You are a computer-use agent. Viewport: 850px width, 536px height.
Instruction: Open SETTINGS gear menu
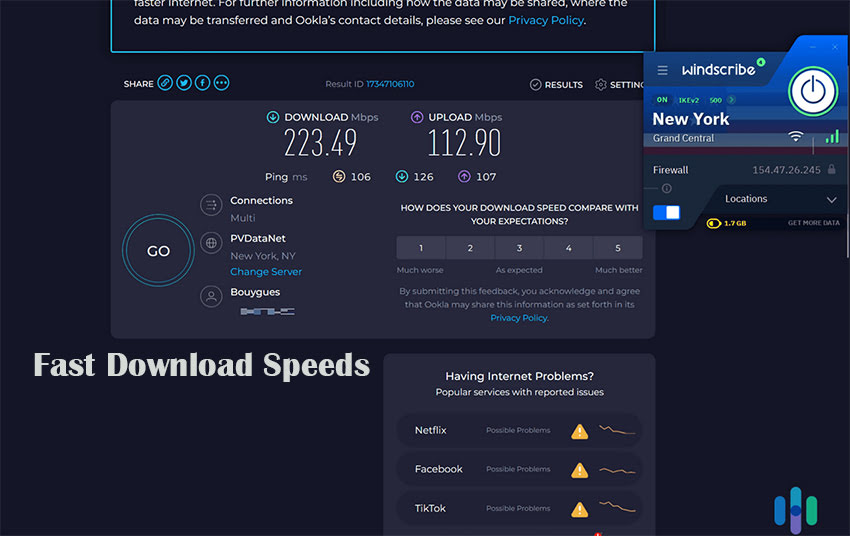[619, 85]
